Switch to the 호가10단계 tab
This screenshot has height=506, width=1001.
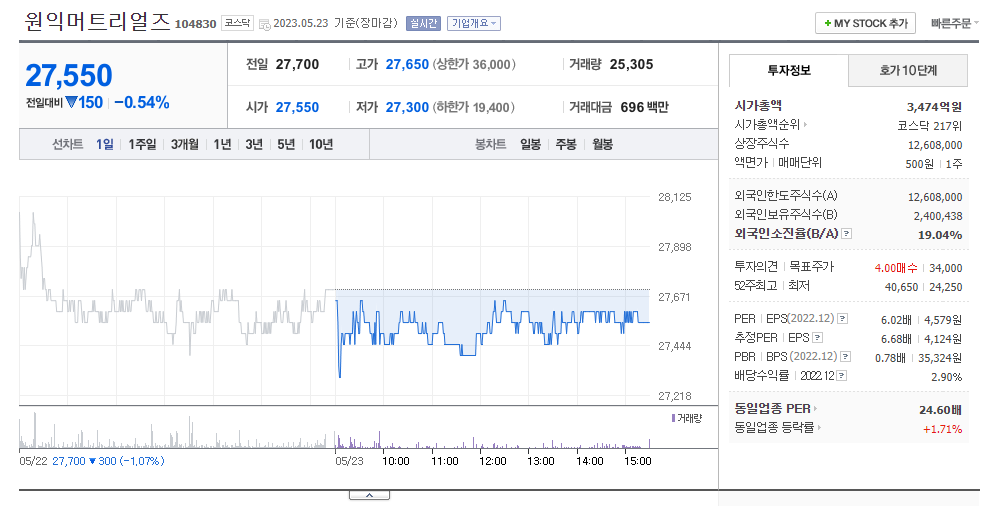click(908, 70)
